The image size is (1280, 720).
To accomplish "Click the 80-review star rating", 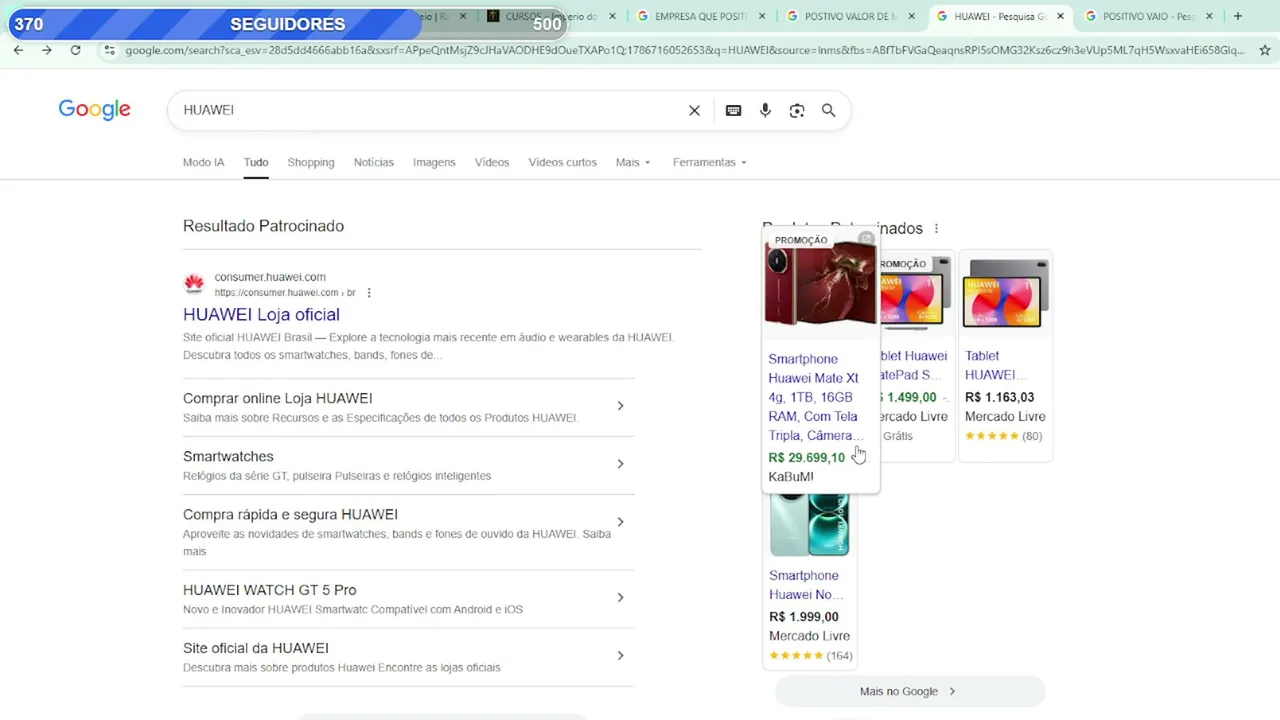I will point(1003,436).
